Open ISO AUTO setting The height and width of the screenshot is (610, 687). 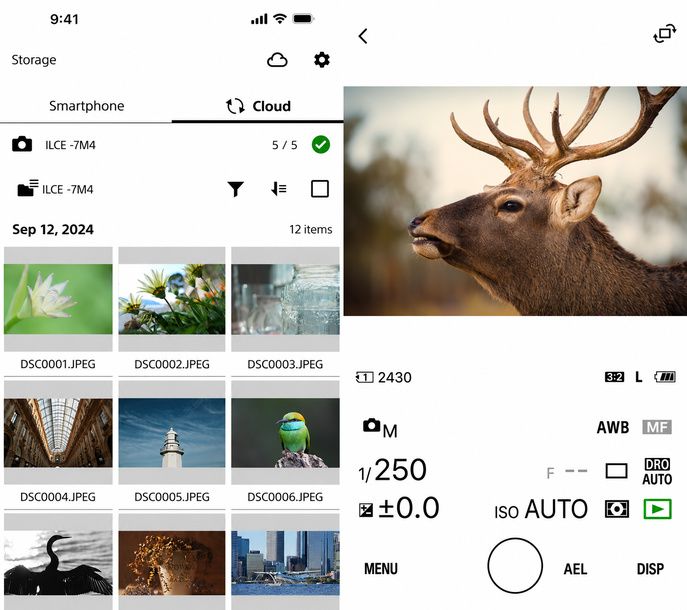pyautogui.click(x=541, y=509)
